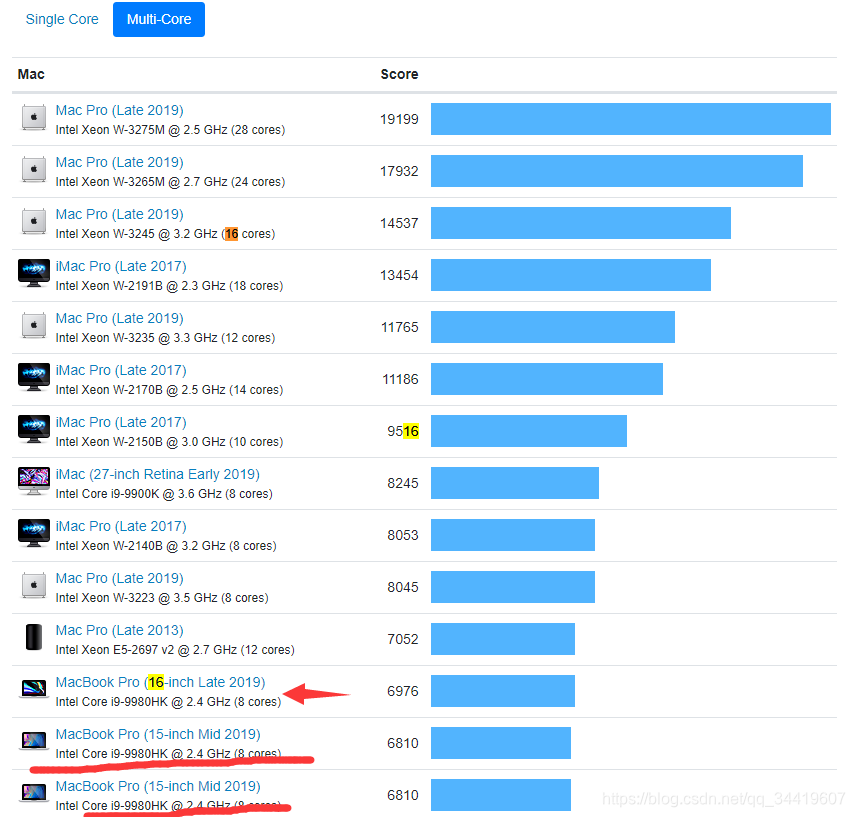
Task: Click Mac Pro icon beside Xeon W-3245
Action: coord(34,222)
